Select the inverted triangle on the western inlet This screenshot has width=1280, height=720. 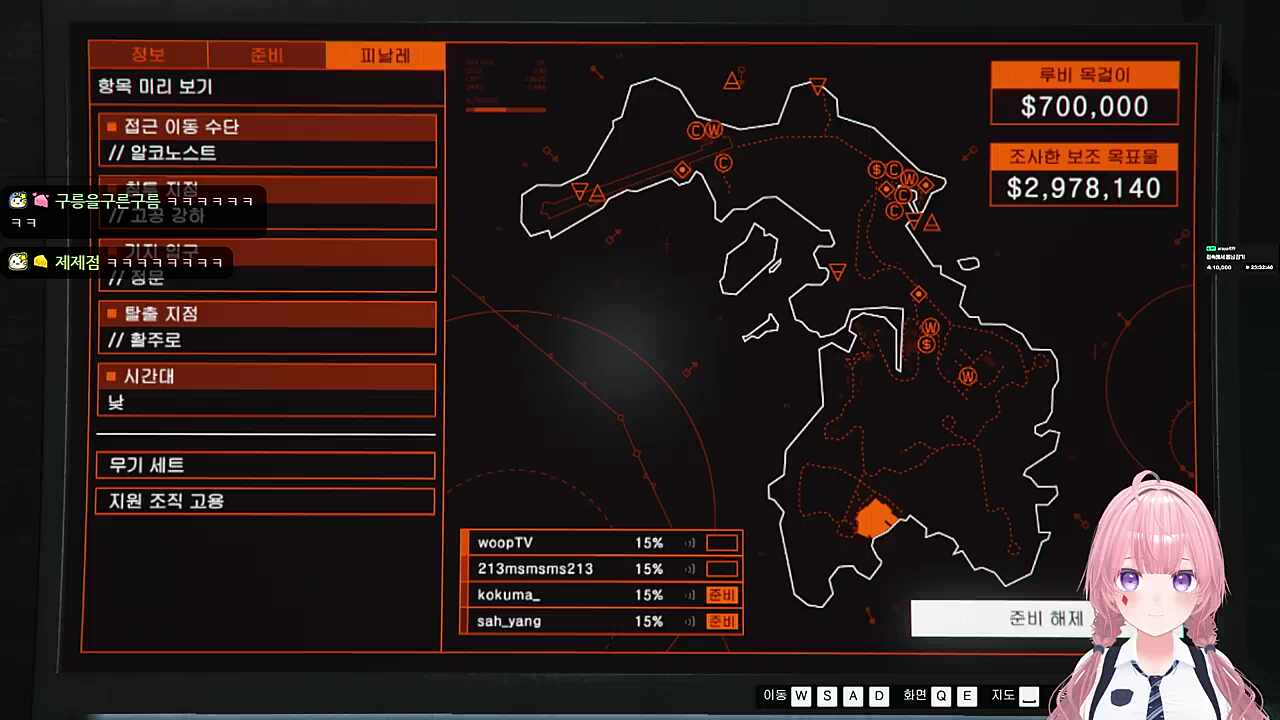click(x=838, y=272)
